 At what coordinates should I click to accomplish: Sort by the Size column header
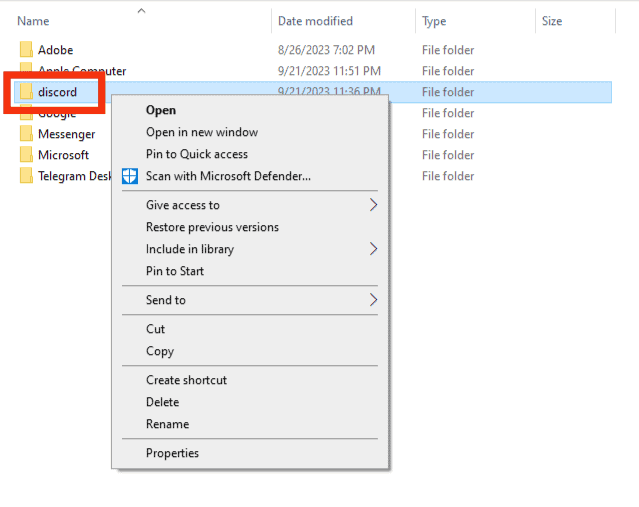(552, 21)
